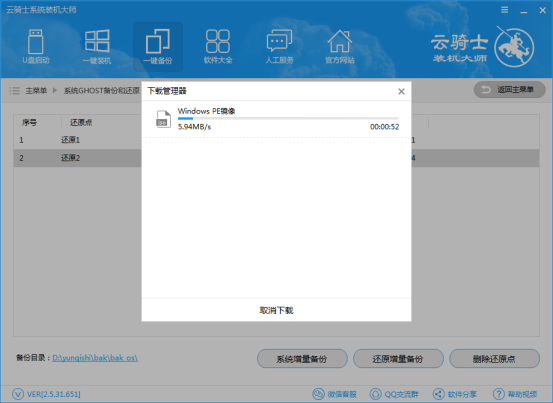The image size is (553, 403).
Task: Click VER[2.5.31.651] version text
Action: pyautogui.click(x=54, y=394)
